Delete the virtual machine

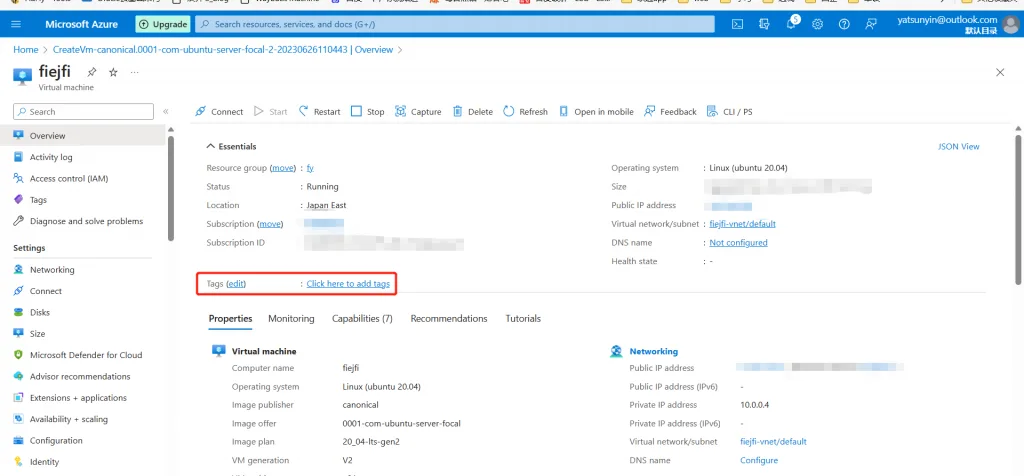473,112
